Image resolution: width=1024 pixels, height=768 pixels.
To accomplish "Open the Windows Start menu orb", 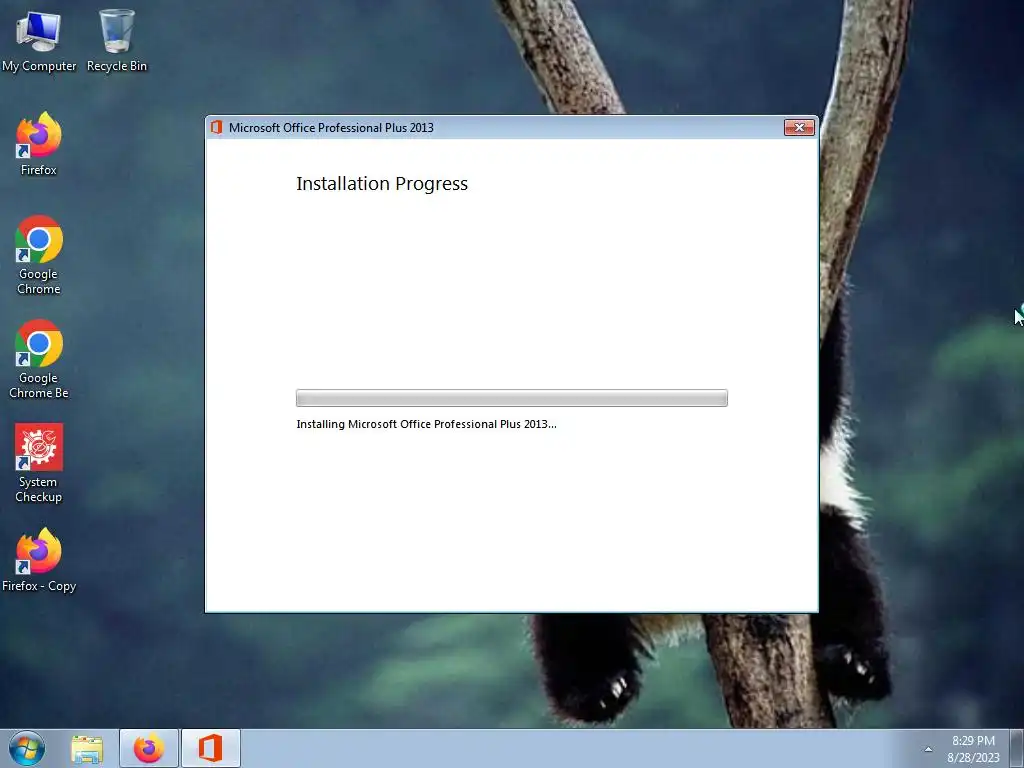I will click(x=27, y=748).
